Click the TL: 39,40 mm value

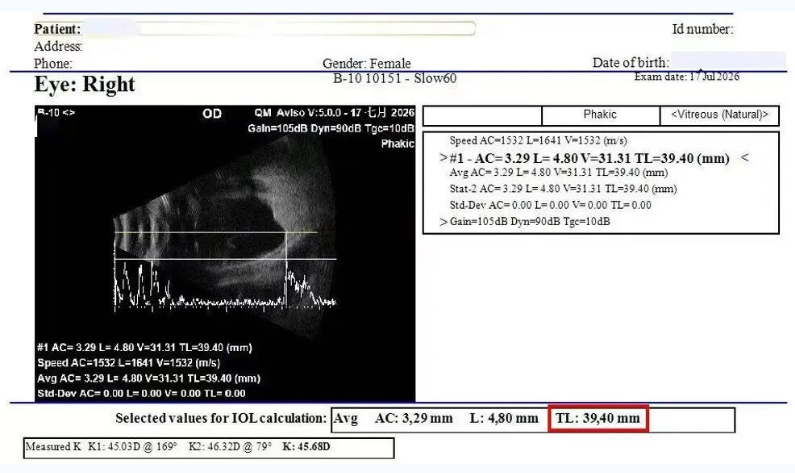pyautogui.click(x=598, y=418)
